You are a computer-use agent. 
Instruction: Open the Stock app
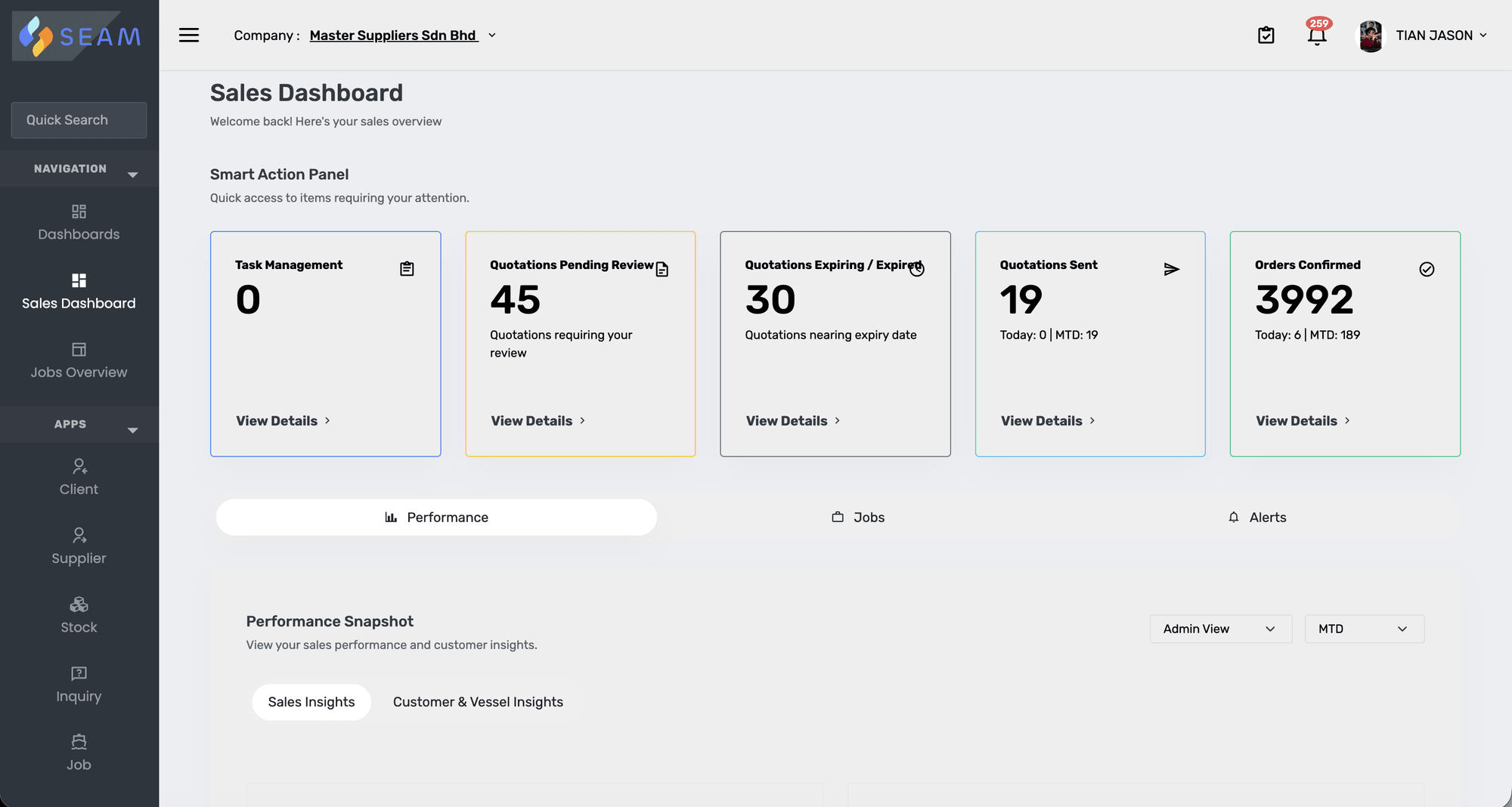[79, 616]
